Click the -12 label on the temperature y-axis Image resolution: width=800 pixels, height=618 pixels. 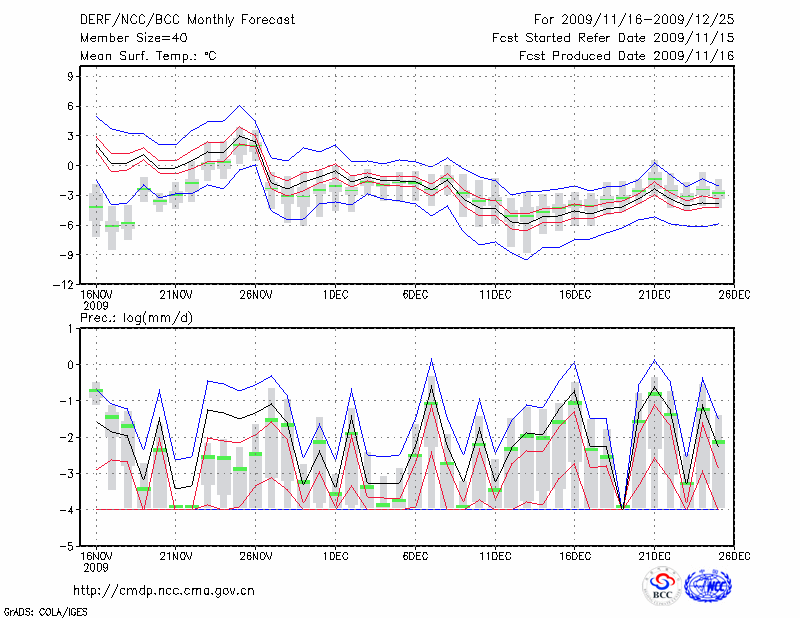tap(65, 284)
